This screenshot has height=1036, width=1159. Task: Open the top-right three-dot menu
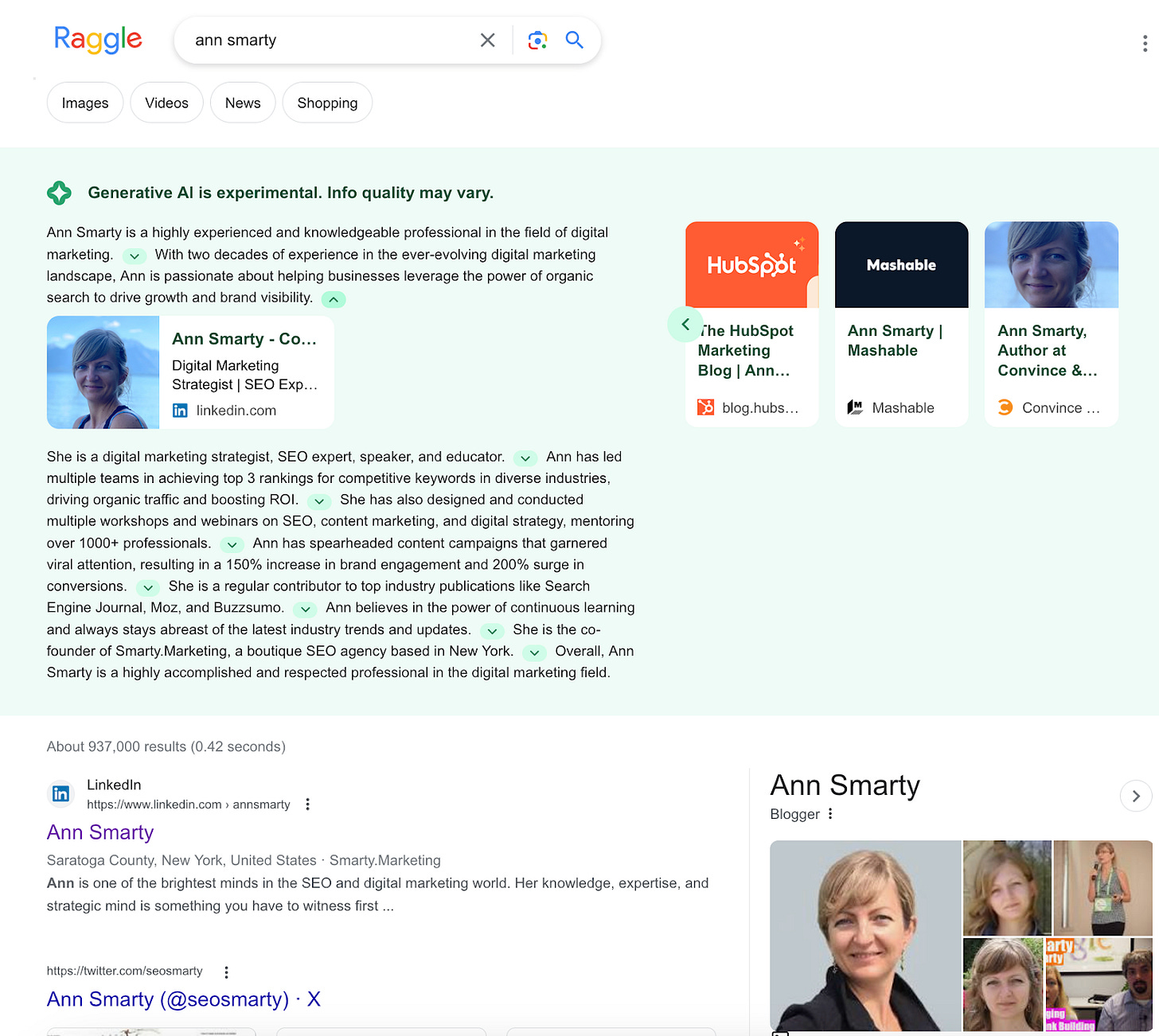1145,43
